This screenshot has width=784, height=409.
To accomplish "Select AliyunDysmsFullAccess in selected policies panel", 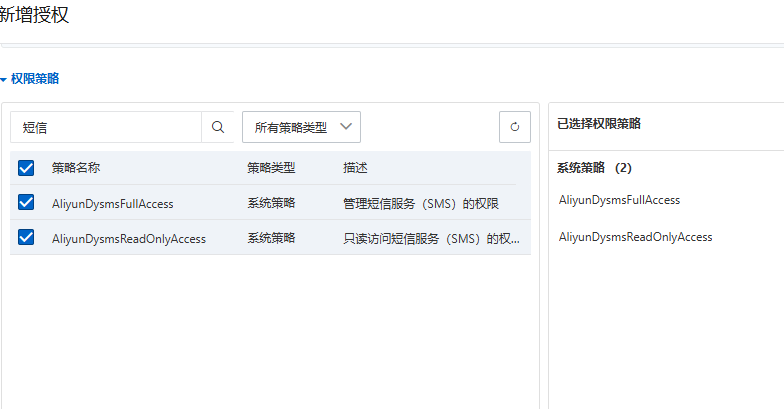I will point(619,200).
